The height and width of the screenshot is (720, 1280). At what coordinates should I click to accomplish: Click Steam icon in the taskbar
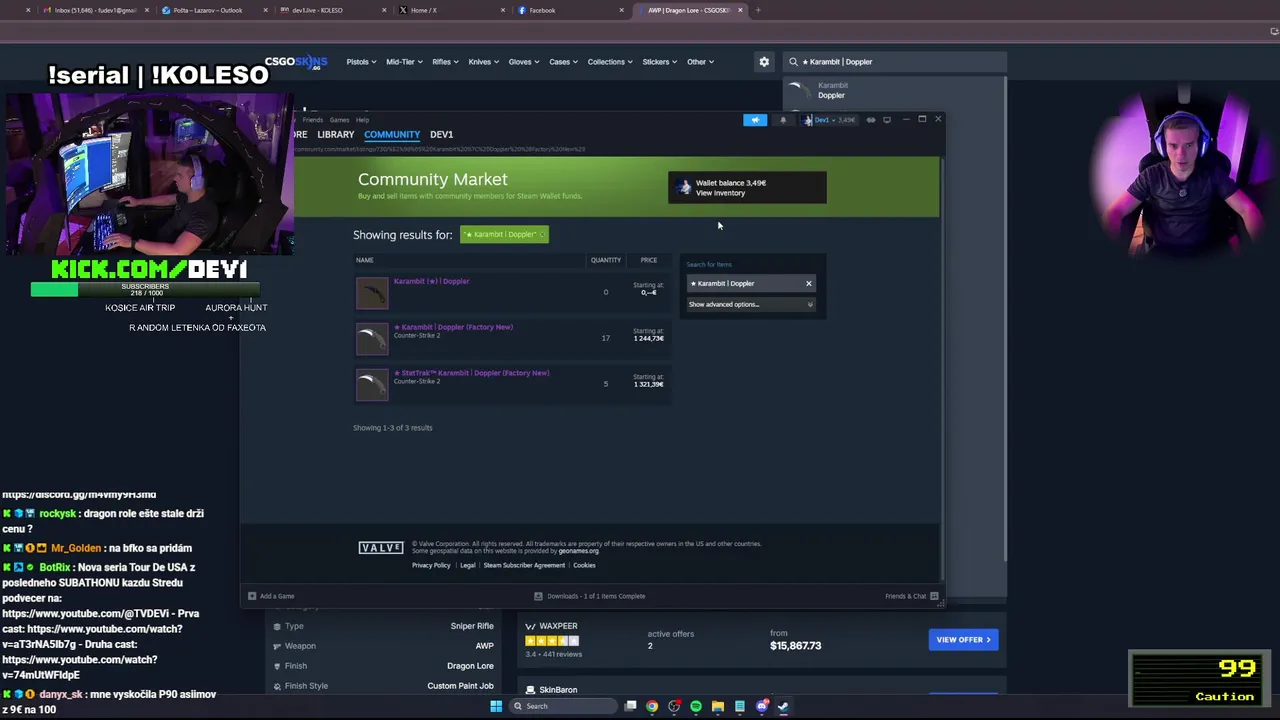click(x=783, y=706)
